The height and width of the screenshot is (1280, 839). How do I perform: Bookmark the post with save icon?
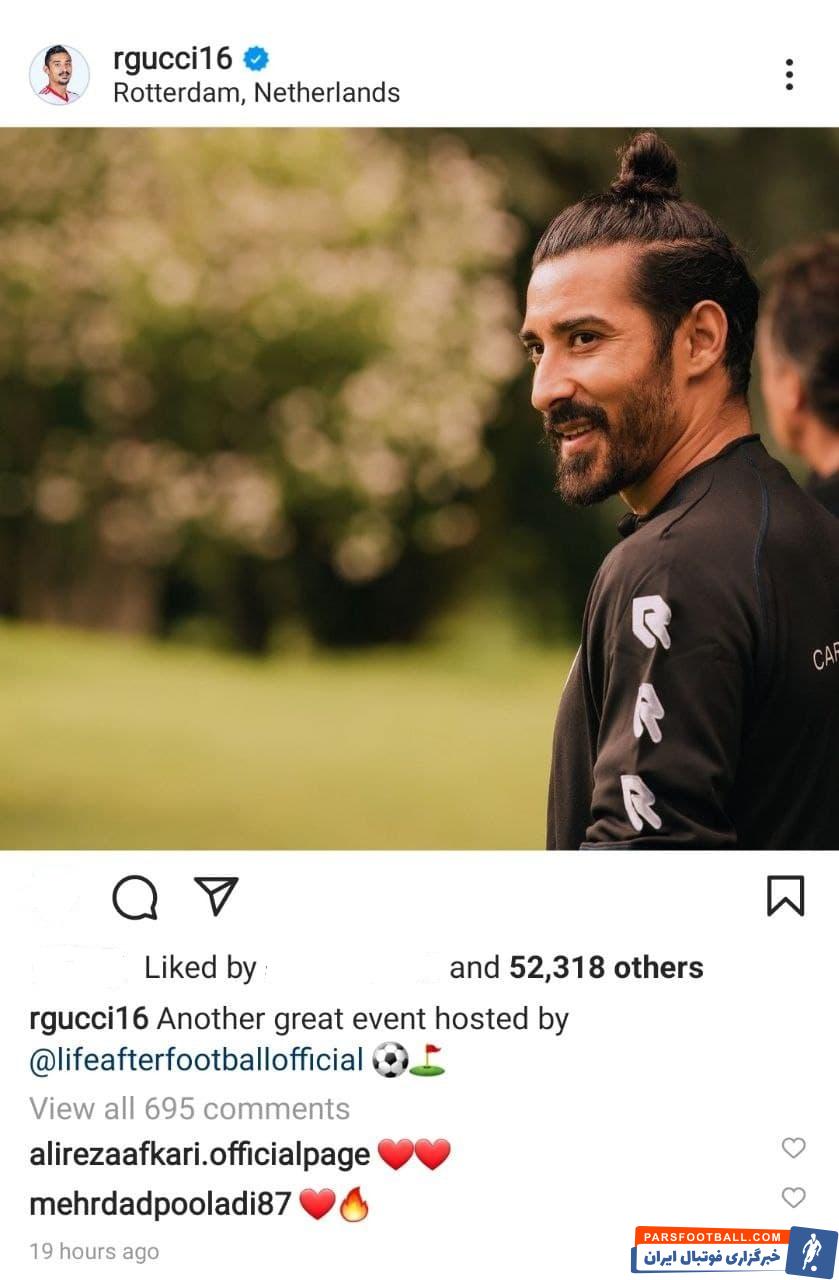click(785, 896)
